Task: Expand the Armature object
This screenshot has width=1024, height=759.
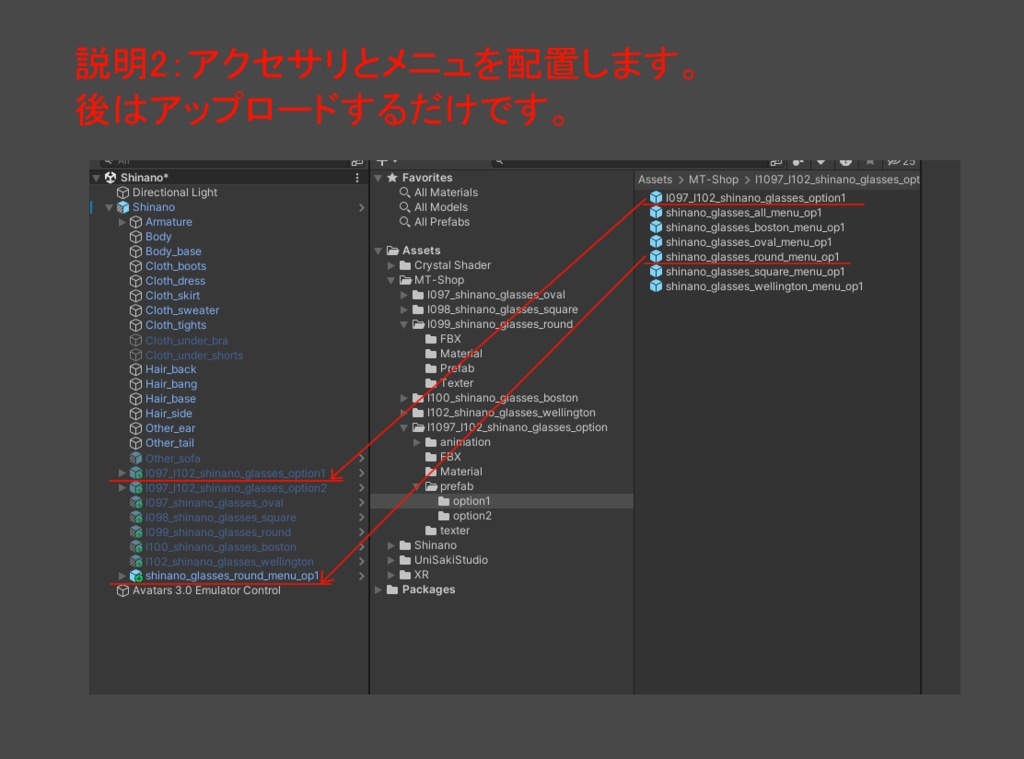Action: (x=122, y=222)
